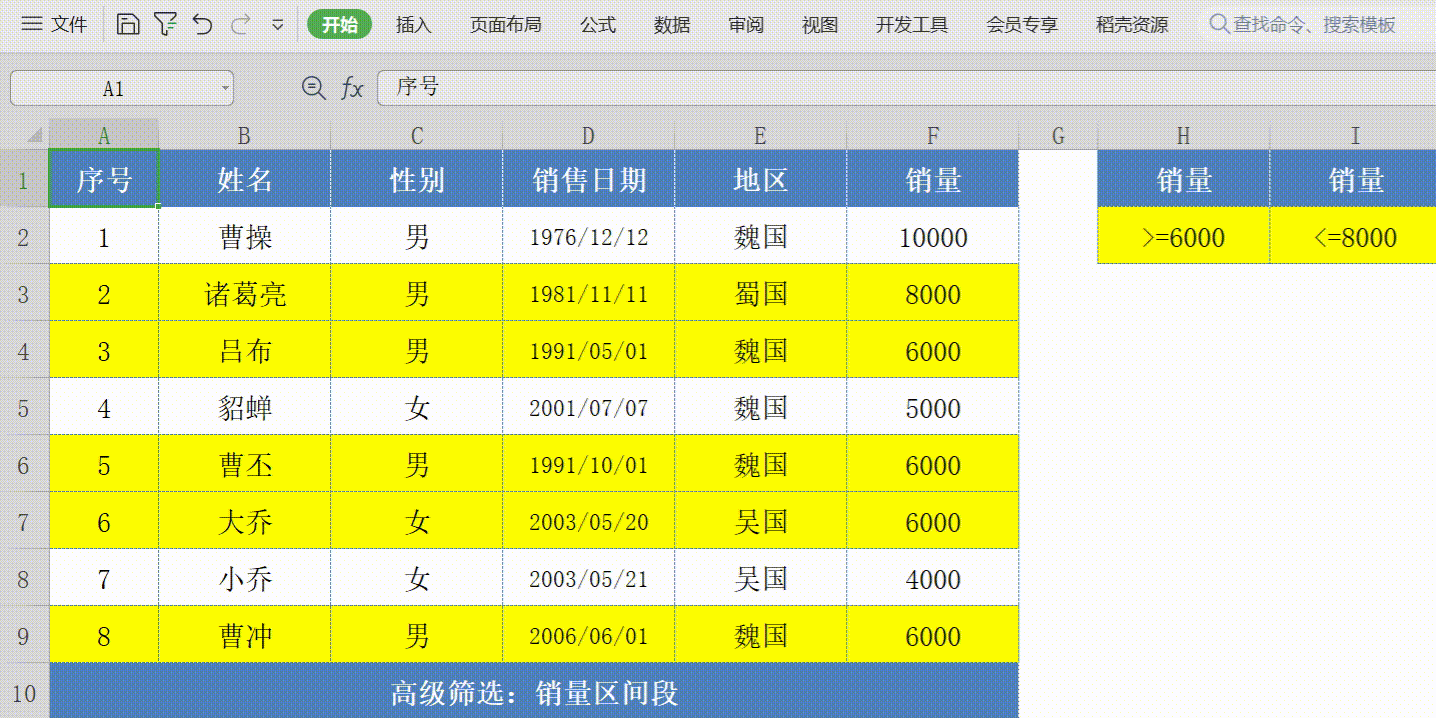This screenshot has height=718, width=1436.
Task: Switch to the 插入 ribbon tab
Action: coord(414,24)
